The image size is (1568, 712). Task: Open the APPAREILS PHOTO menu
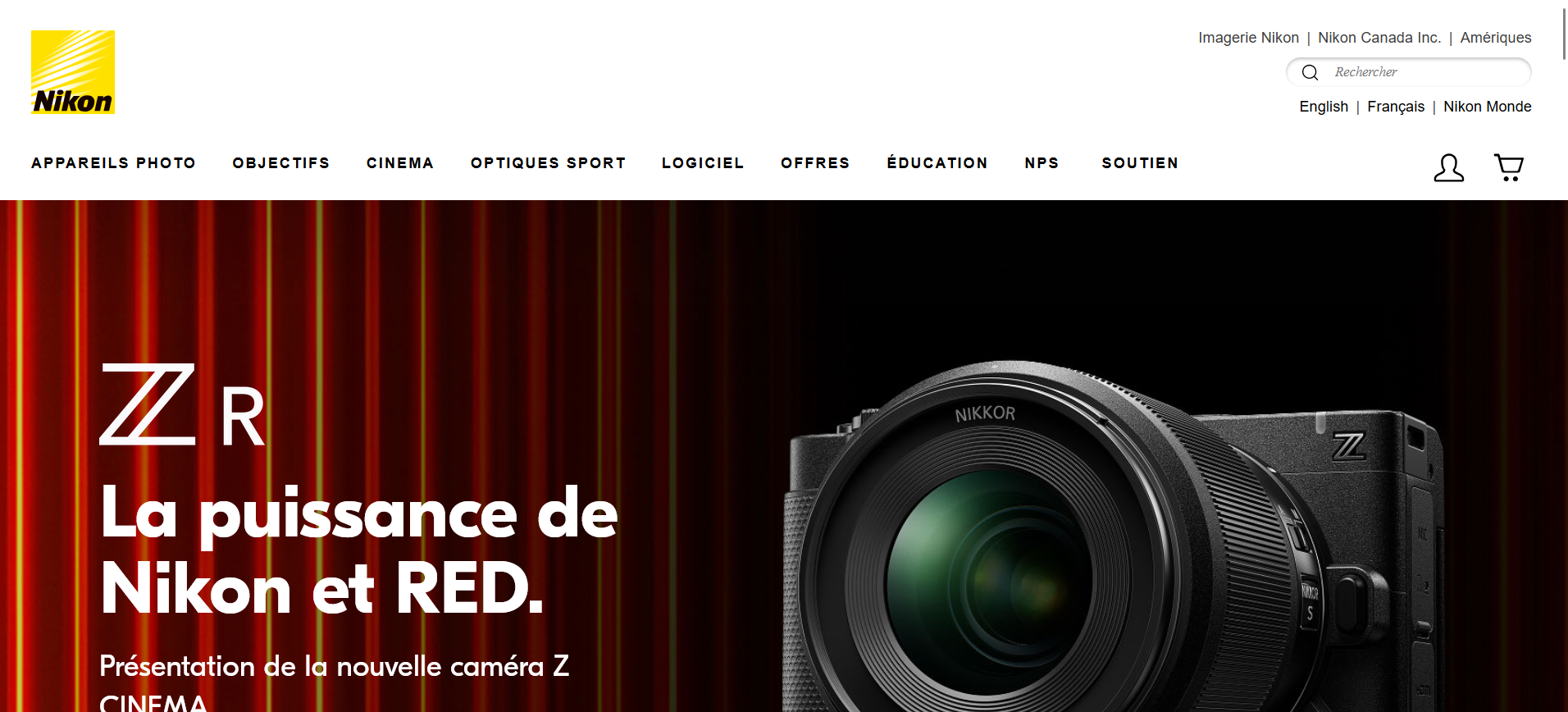(x=114, y=163)
